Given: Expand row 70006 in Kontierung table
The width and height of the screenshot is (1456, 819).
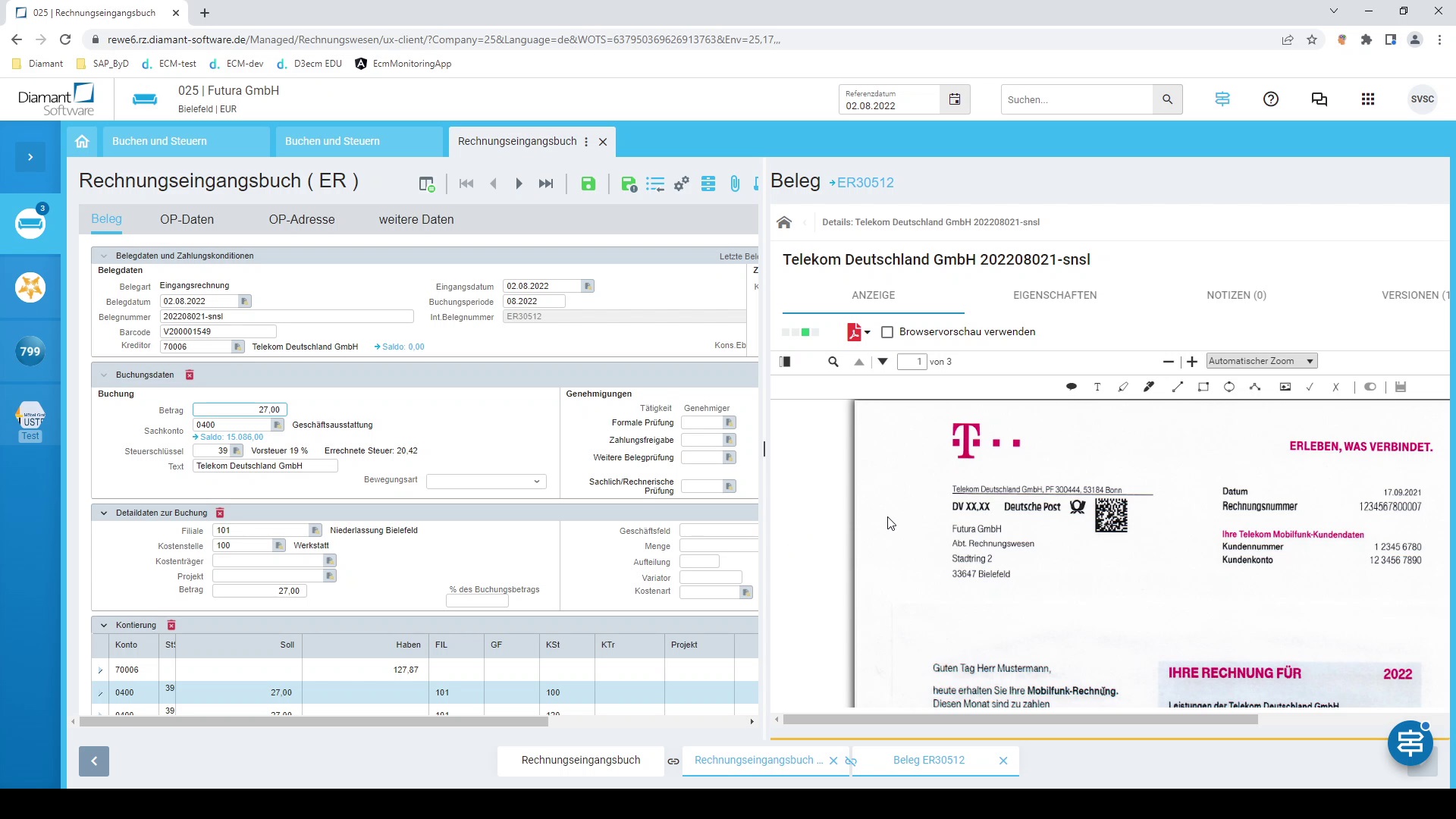Looking at the screenshot, I should point(100,670).
